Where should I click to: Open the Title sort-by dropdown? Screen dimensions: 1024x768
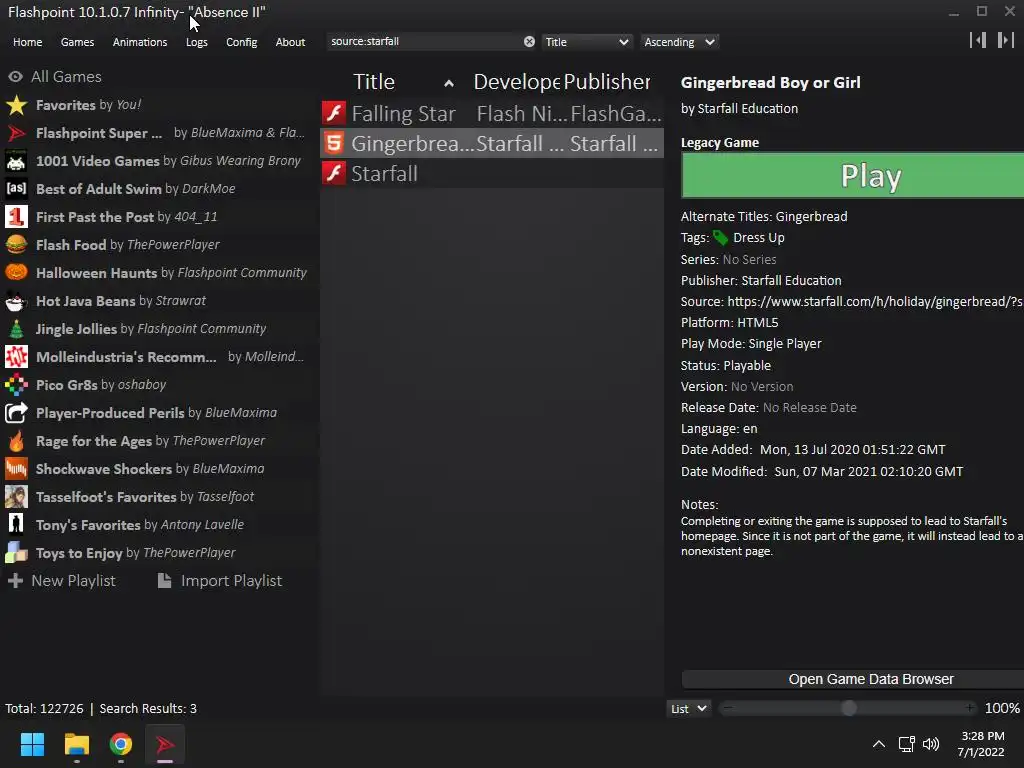coord(586,42)
